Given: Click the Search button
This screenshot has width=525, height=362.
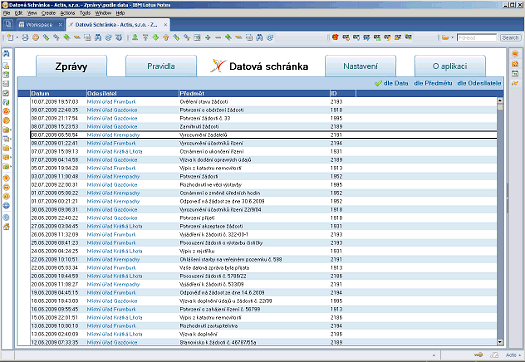Looking at the screenshot, I should tap(510, 38).
